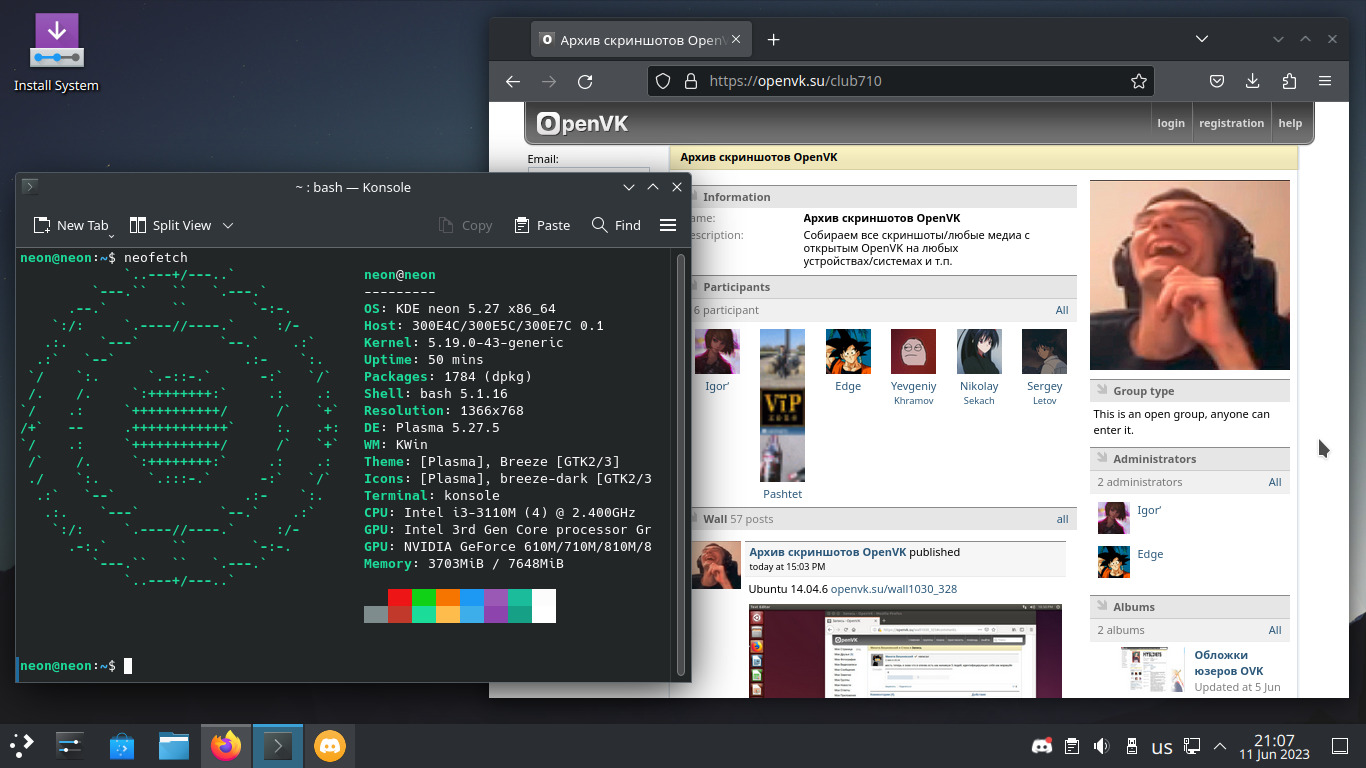Click the Save to Pocket icon
This screenshot has width=1366, height=768.
(1217, 81)
